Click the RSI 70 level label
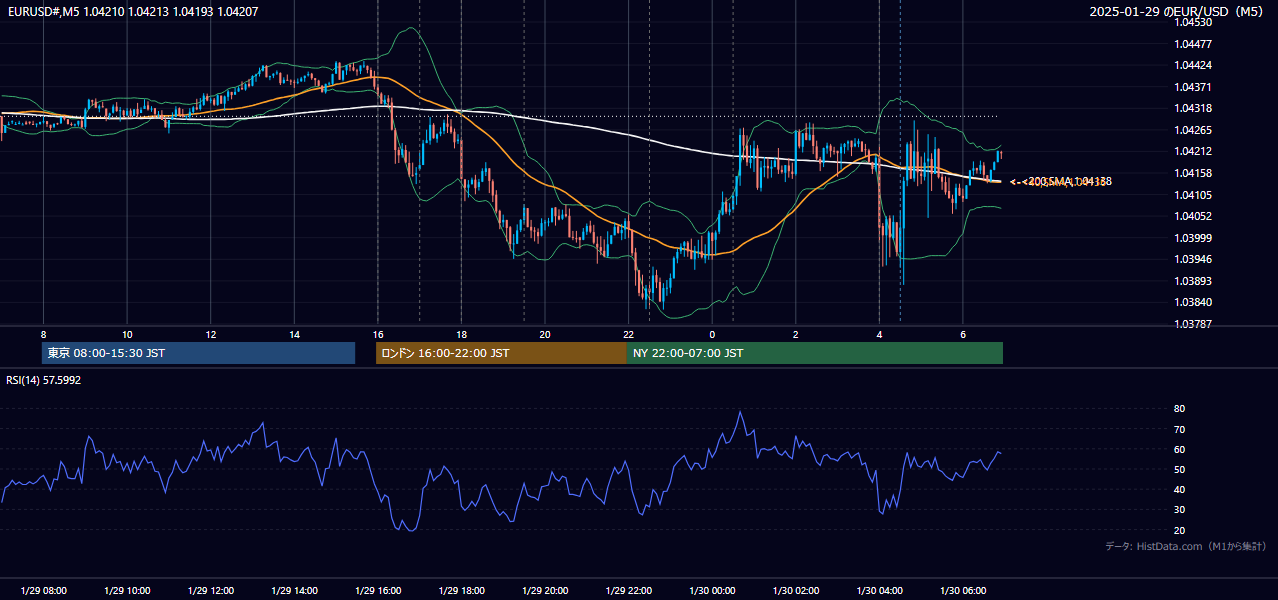The height and width of the screenshot is (600, 1278). tap(1179, 429)
